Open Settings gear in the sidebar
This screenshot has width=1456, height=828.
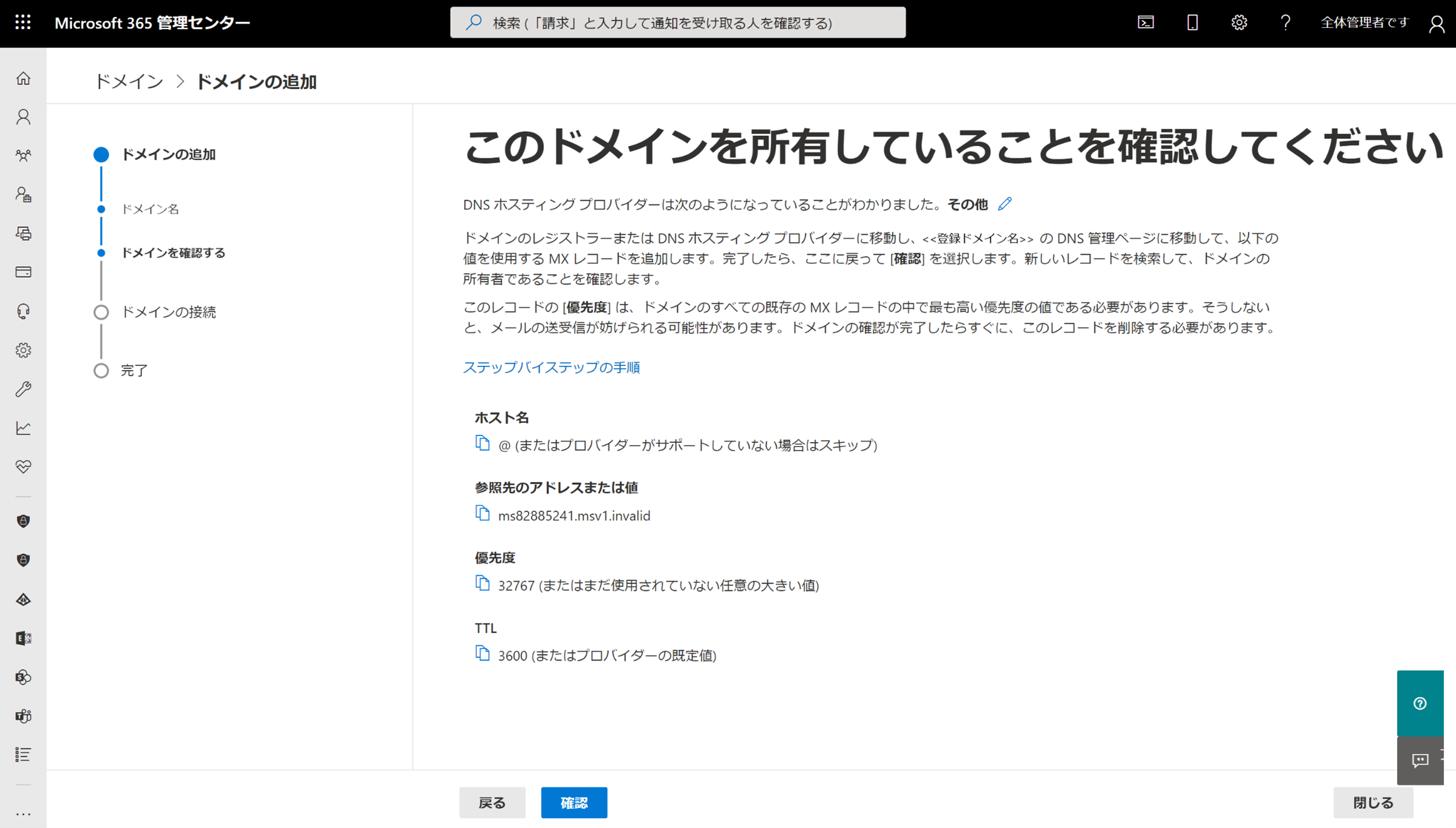click(23, 350)
